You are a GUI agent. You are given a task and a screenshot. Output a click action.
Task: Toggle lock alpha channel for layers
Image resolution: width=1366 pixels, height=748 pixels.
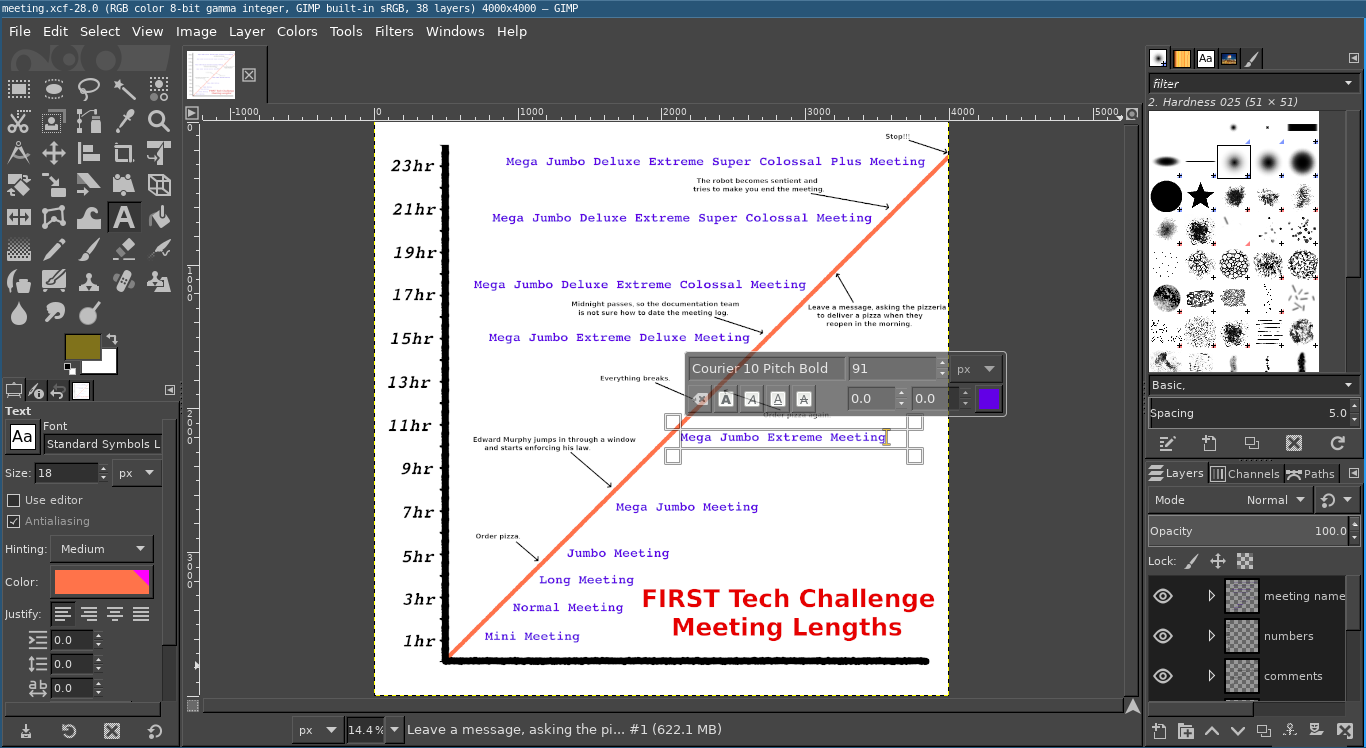point(1245,561)
